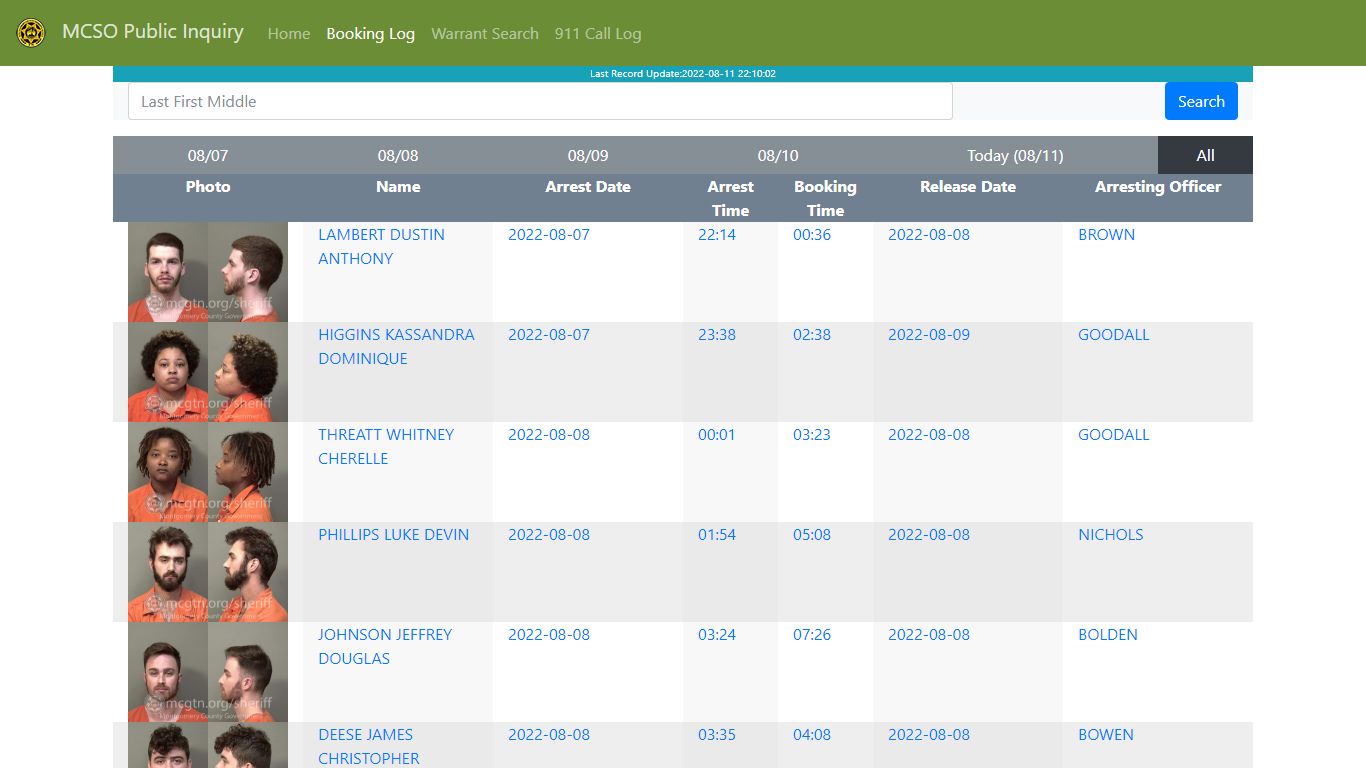
Task: Open Phillips Luke Devin's mugshot photo
Action: click(x=208, y=572)
